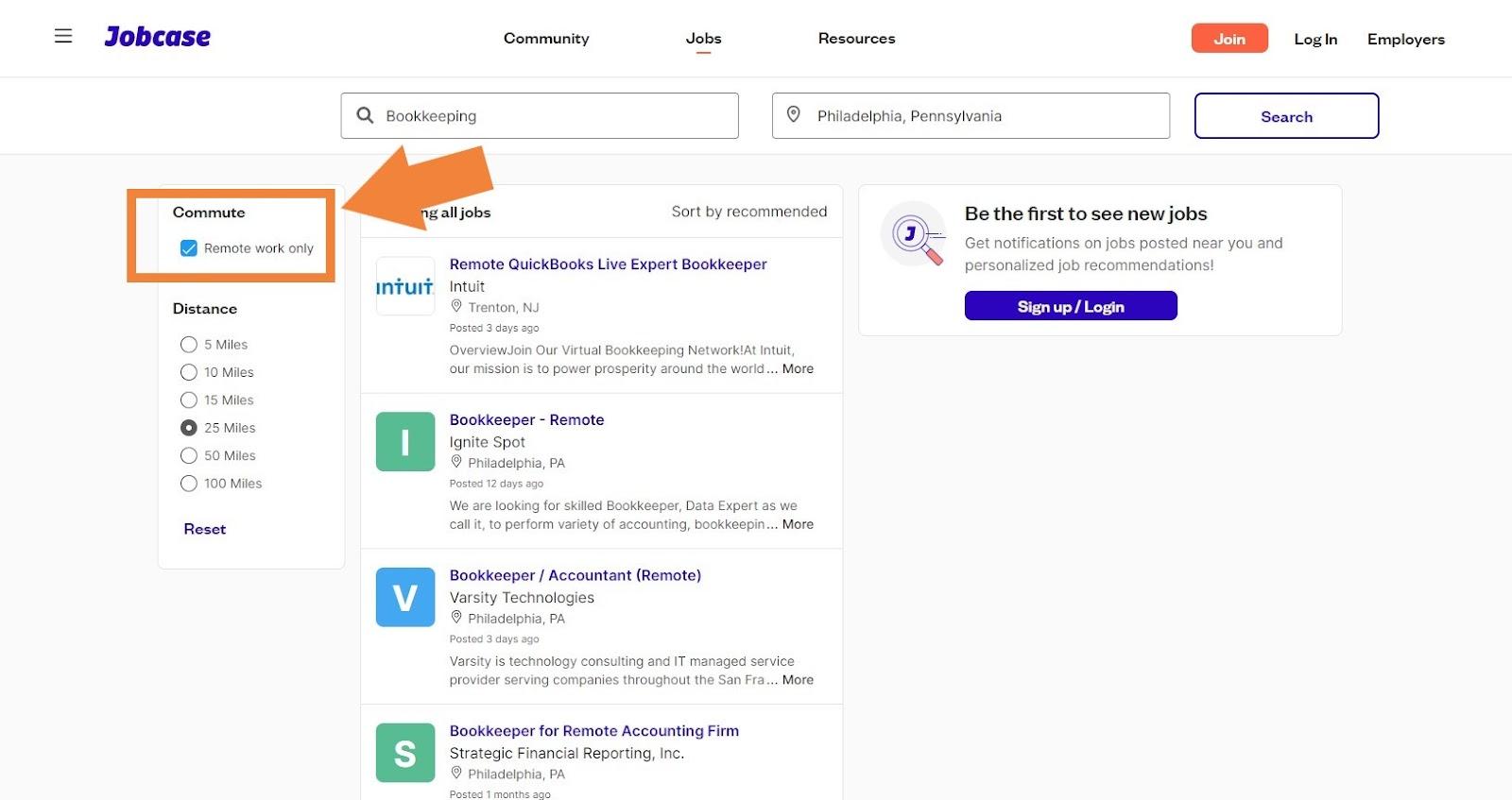Viewport: 1512px width, 800px height.
Task: Expand the Intuit job description with More
Action: pos(798,368)
